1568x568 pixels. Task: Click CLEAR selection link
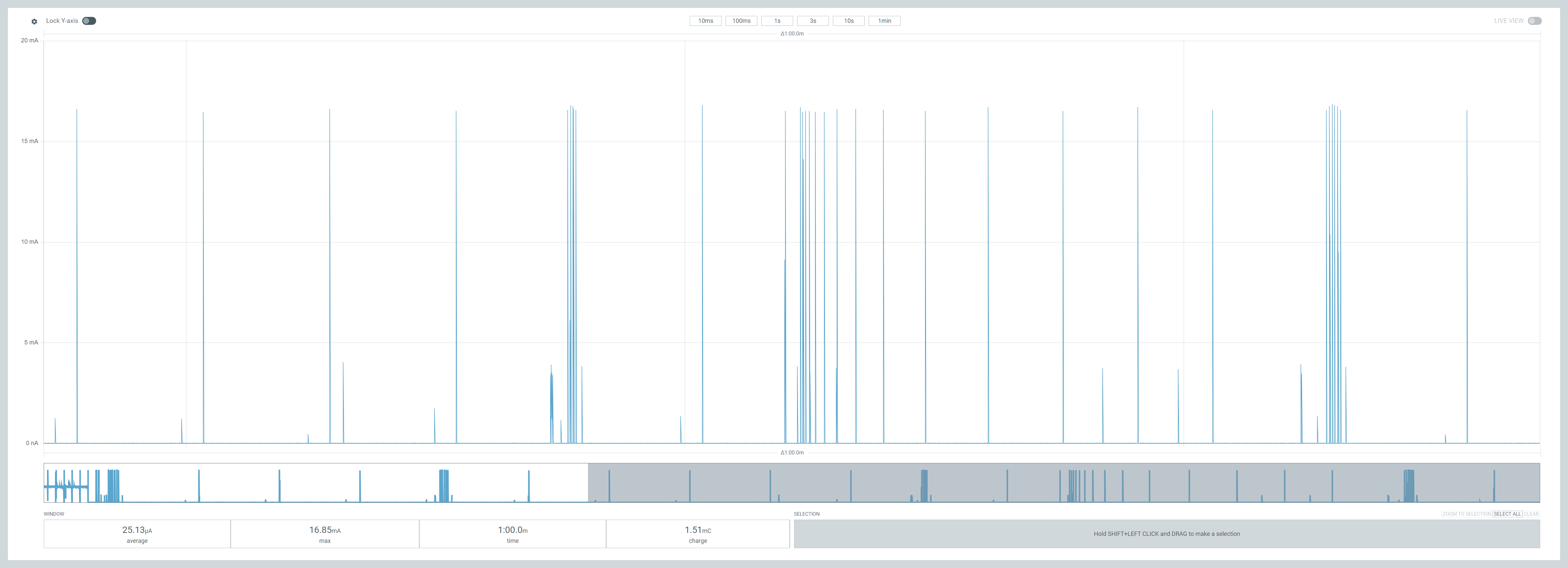(1531, 514)
